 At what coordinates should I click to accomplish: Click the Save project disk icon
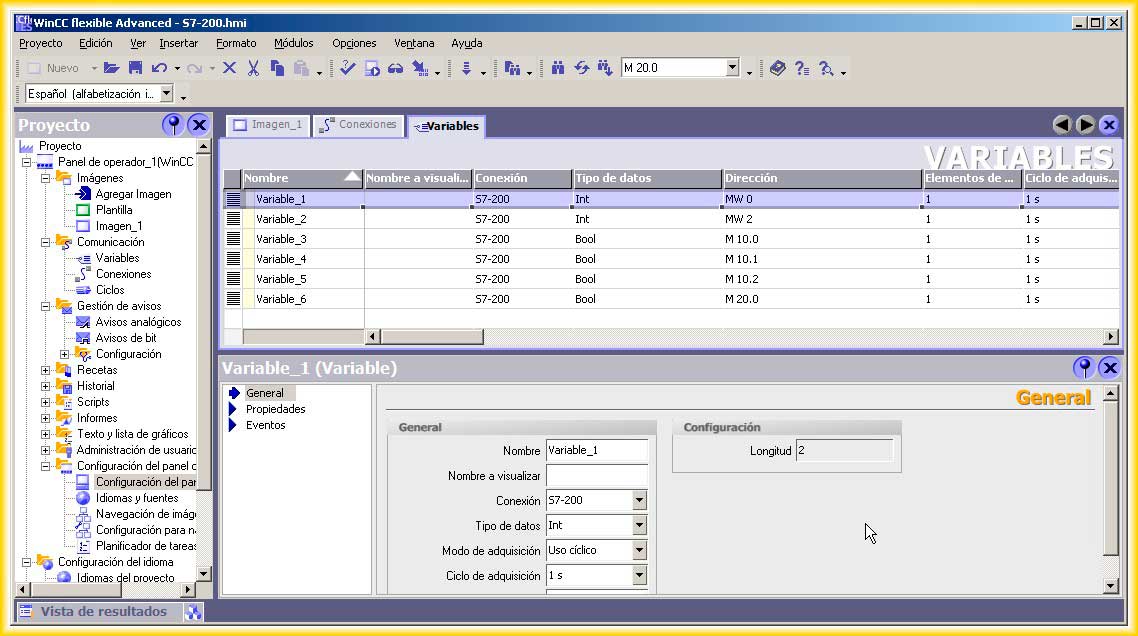pyautogui.click(x=135, y=68)
